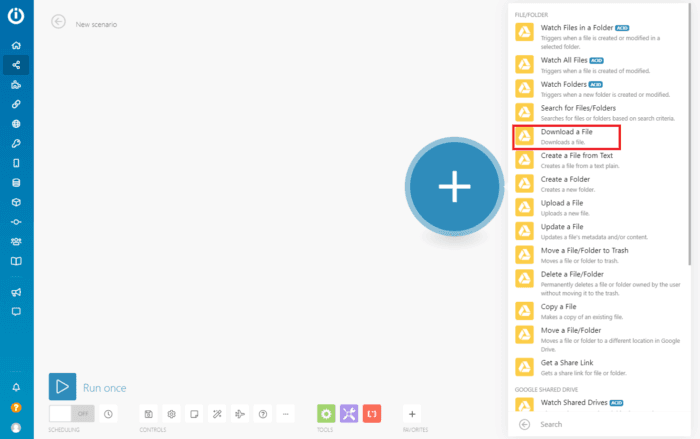Select Watch Folders module
Image resolution: width=700 pixels, height=439 pixels.
pyautogui.click(x=598, y=89)
